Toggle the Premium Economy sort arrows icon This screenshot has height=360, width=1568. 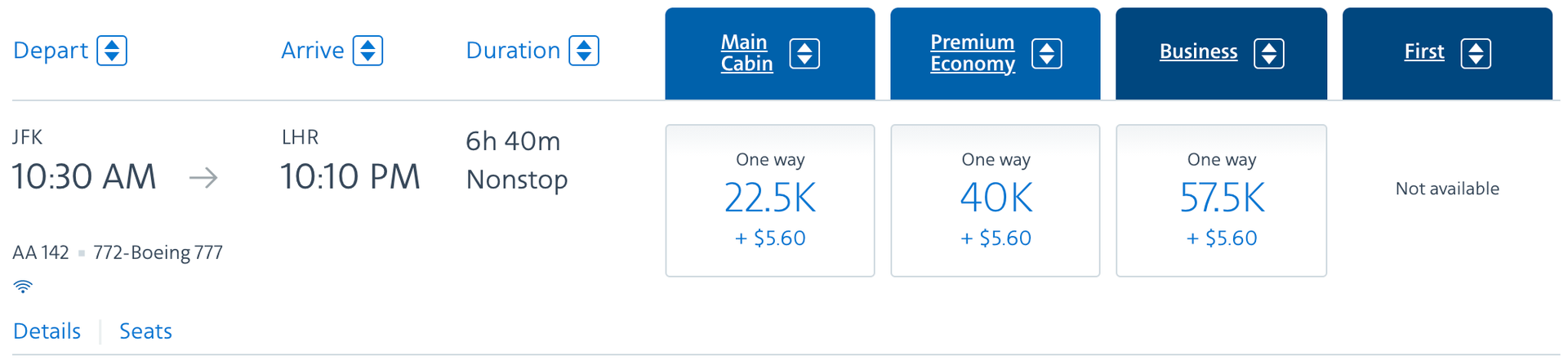(x=1046, y=54)
